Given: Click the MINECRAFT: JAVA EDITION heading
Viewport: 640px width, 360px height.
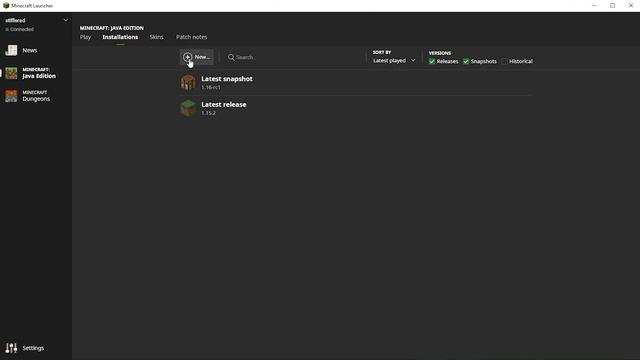Looking at the screenshot, I should (x=111, y=28).
